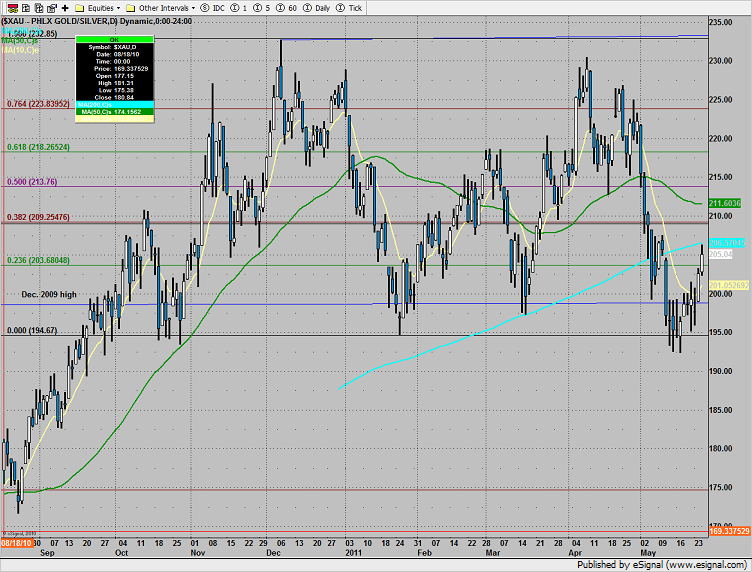Click the 175.00 price axis label
Screen dimensions: 752x572
click(x=721, y=488)
